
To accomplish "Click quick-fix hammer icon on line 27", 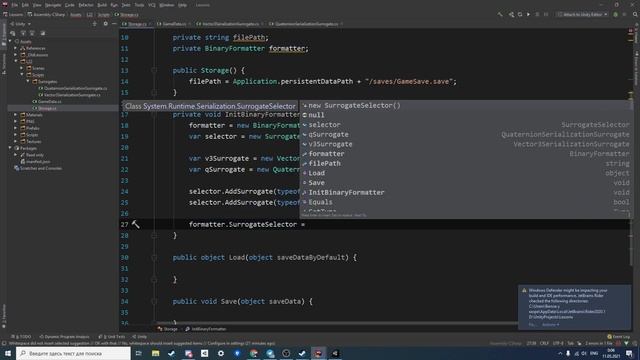I will pyautogui.click(x=136, y=224).
